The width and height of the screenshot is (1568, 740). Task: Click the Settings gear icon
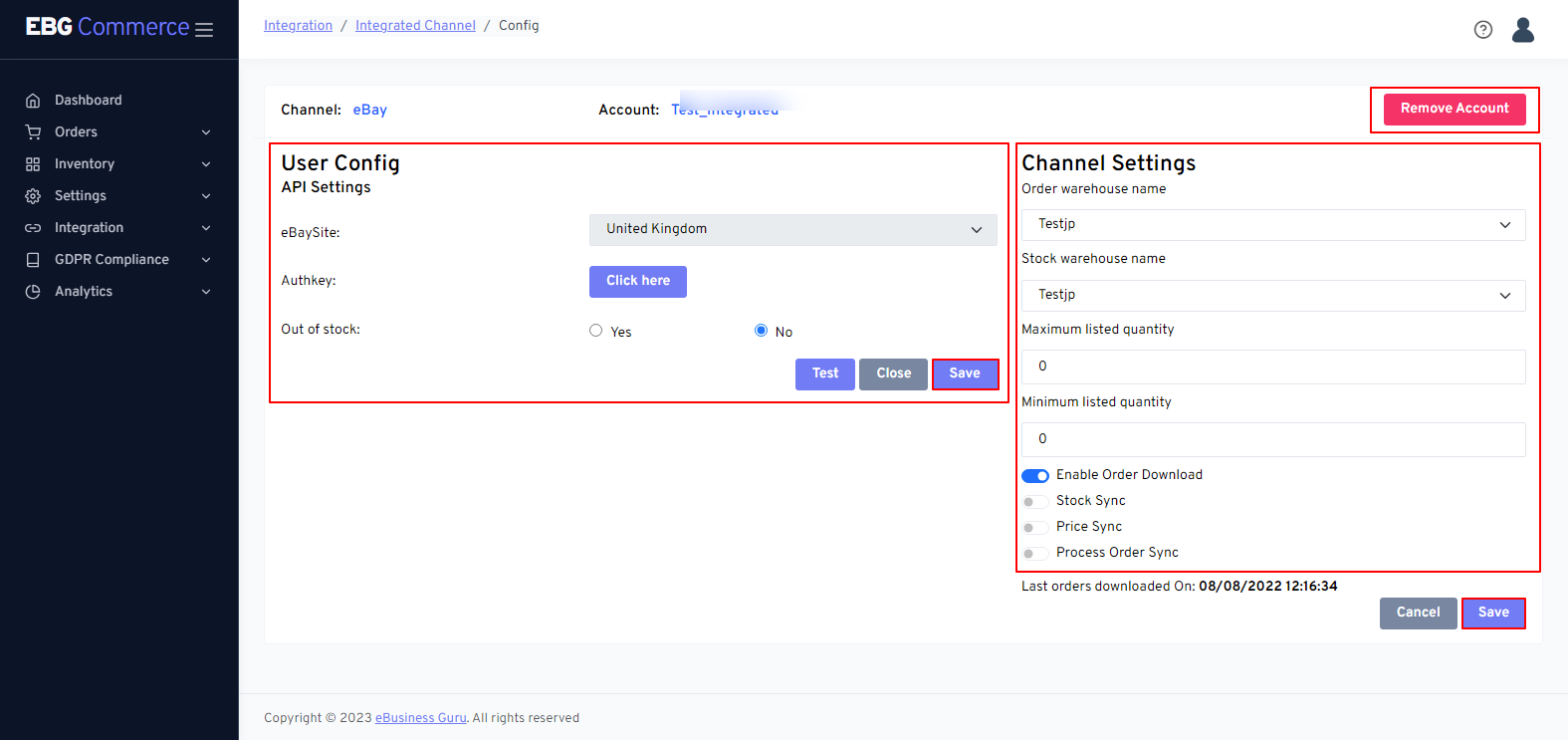click(x=33, y=196)
